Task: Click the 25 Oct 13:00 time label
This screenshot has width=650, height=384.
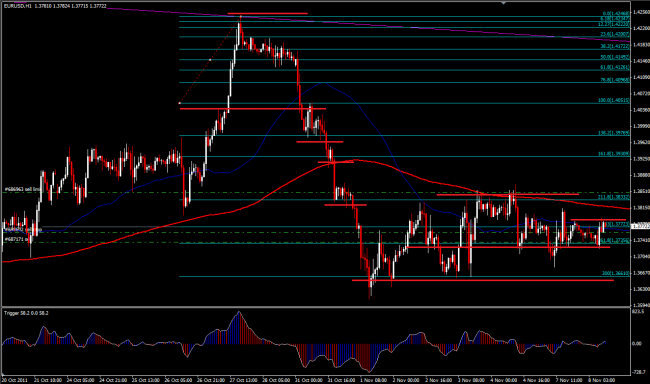Action: tap(146, 380)
